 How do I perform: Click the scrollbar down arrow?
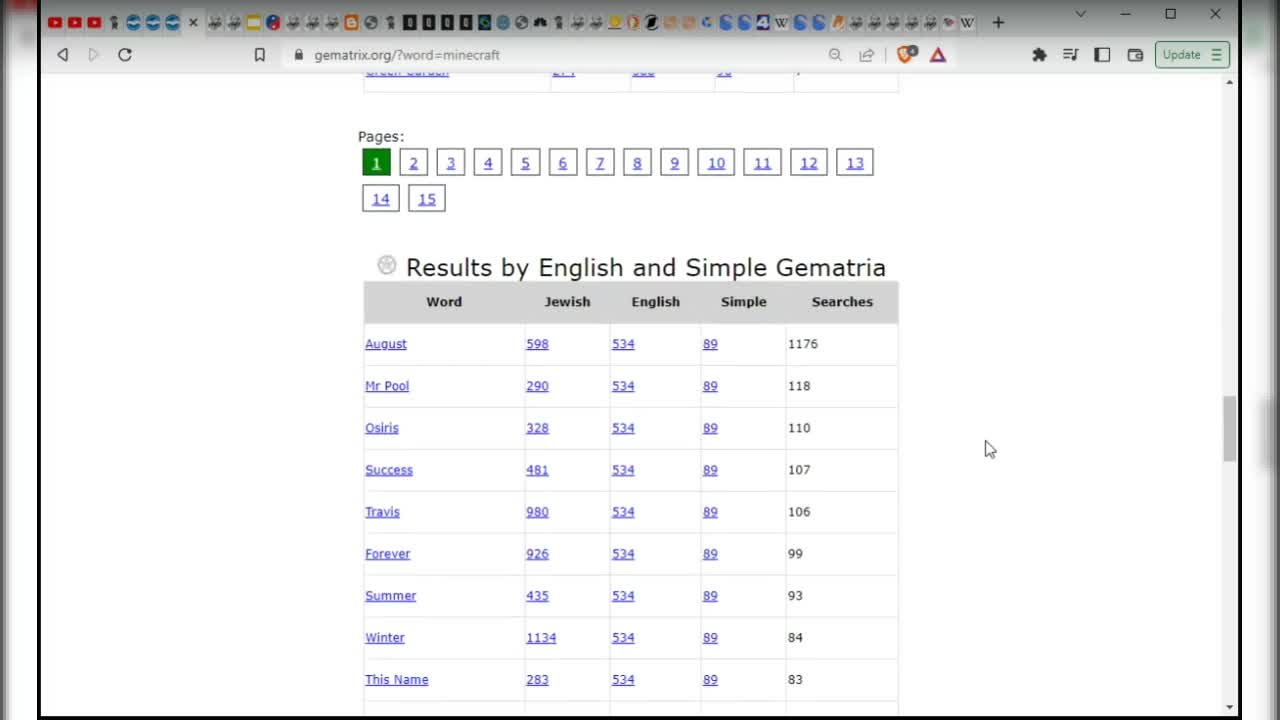pos(1230,708)
